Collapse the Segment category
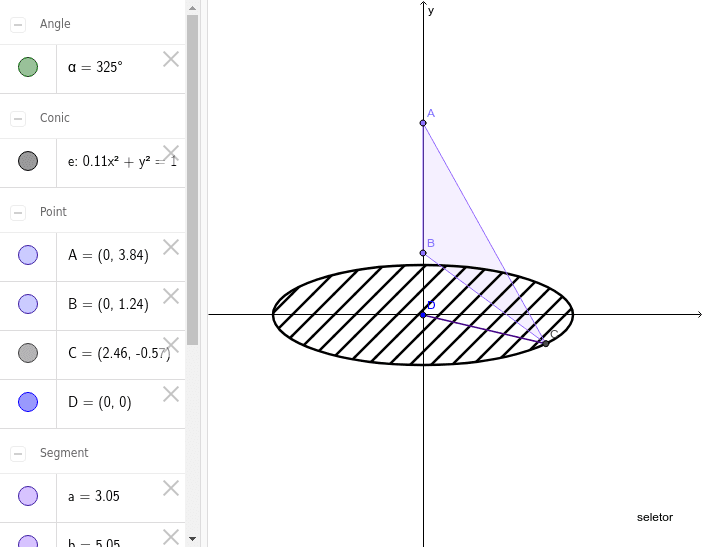 (18, 454)
